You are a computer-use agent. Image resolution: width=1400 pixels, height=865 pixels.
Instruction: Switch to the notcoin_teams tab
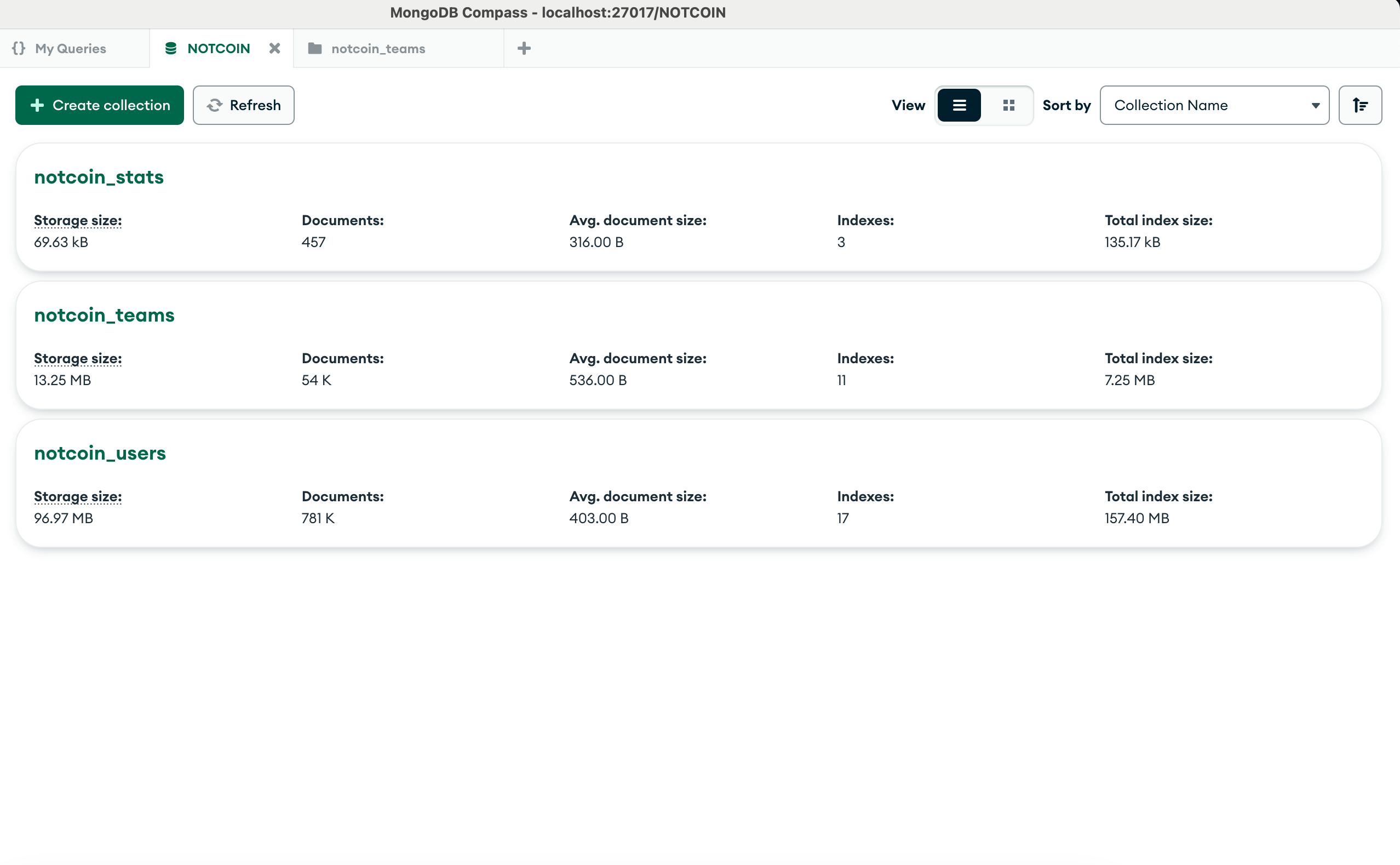click(378, 49)
